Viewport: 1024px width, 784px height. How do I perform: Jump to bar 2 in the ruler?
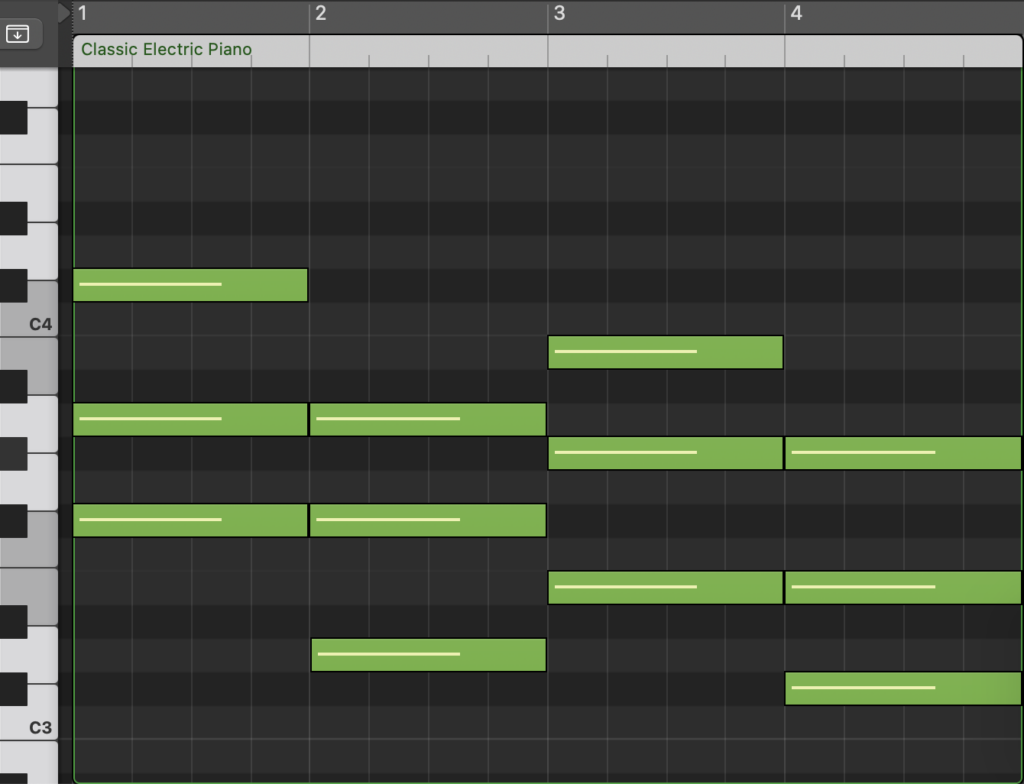(x=320, y=13)
